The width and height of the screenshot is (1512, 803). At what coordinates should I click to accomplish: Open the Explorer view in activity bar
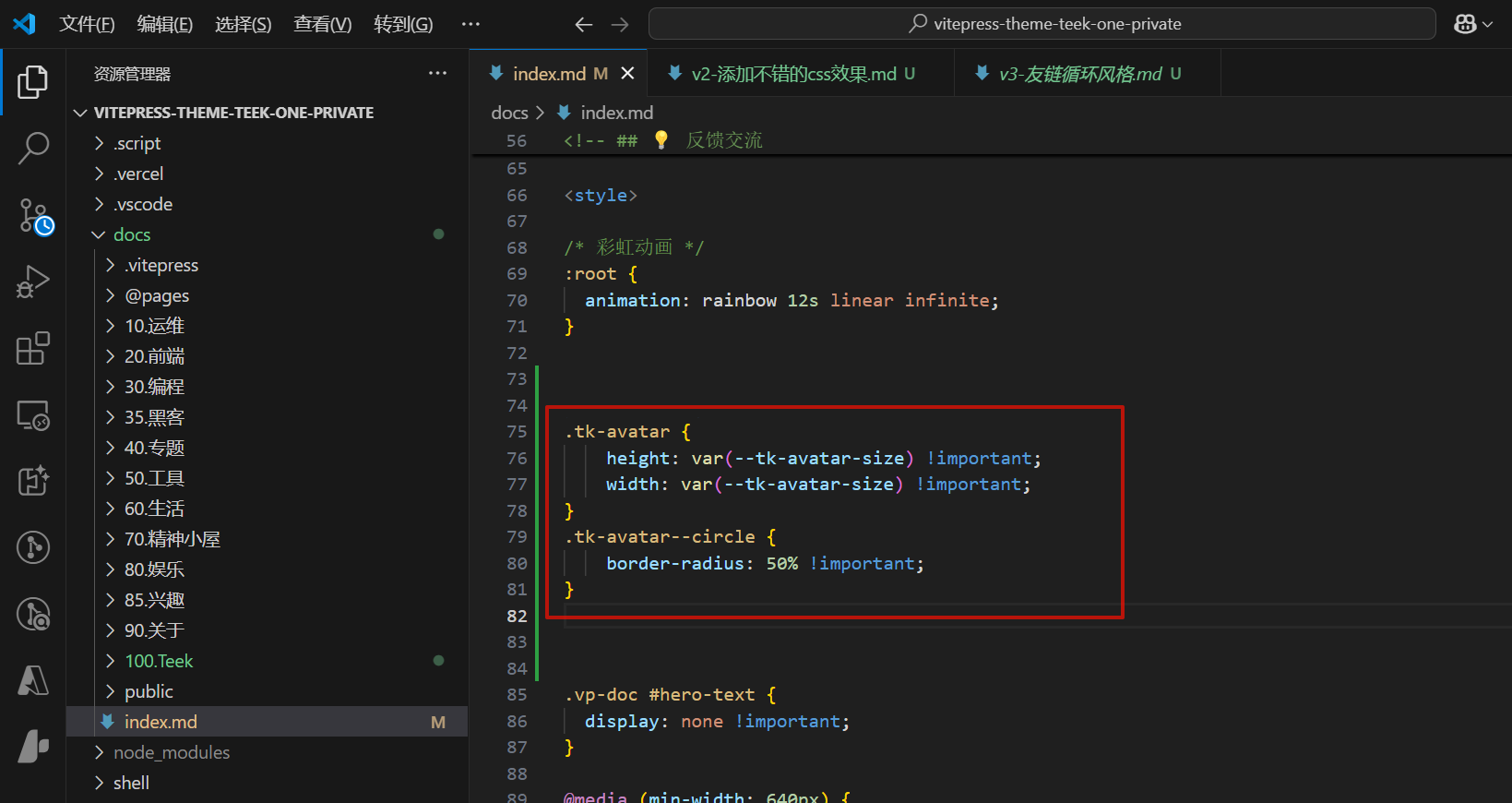33,82
